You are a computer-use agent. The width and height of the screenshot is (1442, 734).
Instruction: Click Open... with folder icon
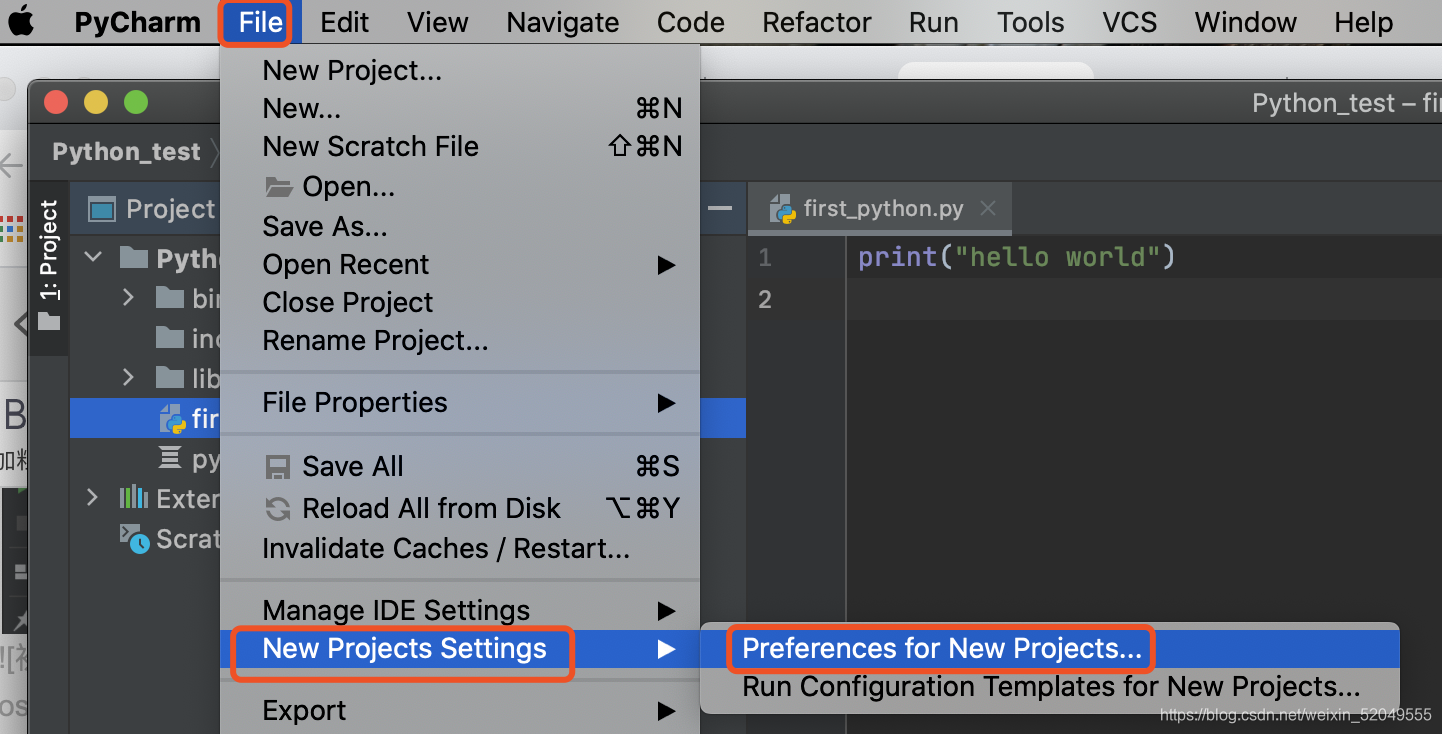click(x=460, y=186)
